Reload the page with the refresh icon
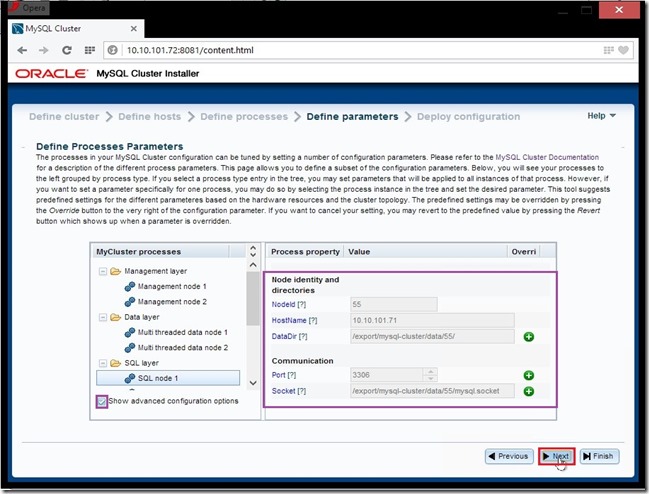Screen dimensions: 649x494 point(67,50)
